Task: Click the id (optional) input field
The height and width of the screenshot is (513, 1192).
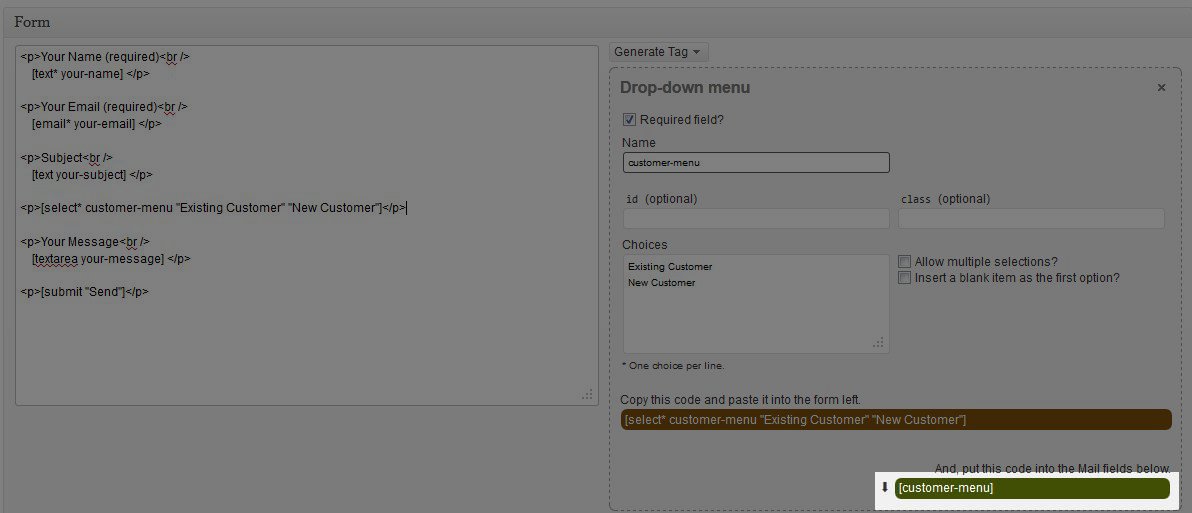Action: click(755, 218)
